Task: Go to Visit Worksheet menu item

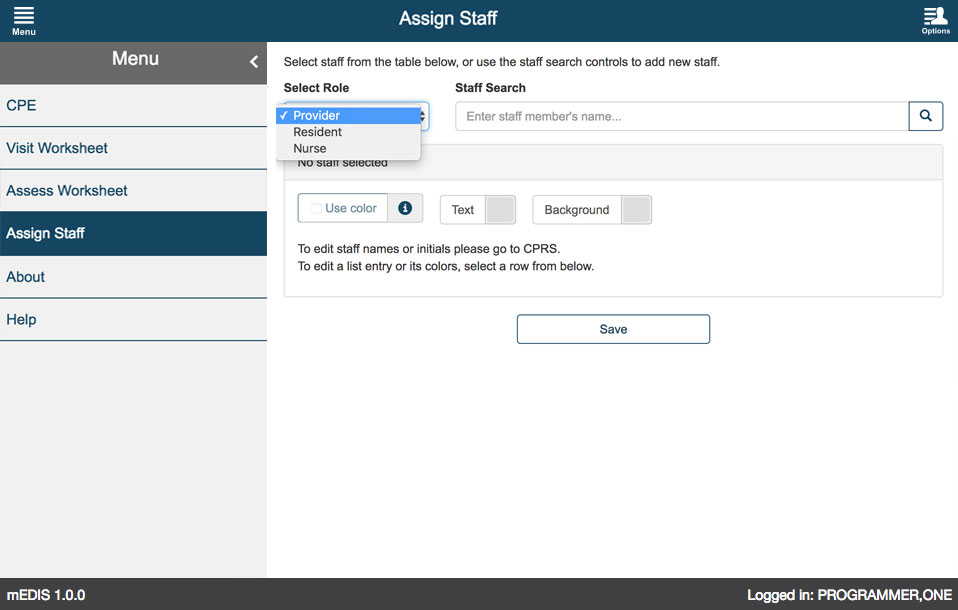Action: click(133, 148)
